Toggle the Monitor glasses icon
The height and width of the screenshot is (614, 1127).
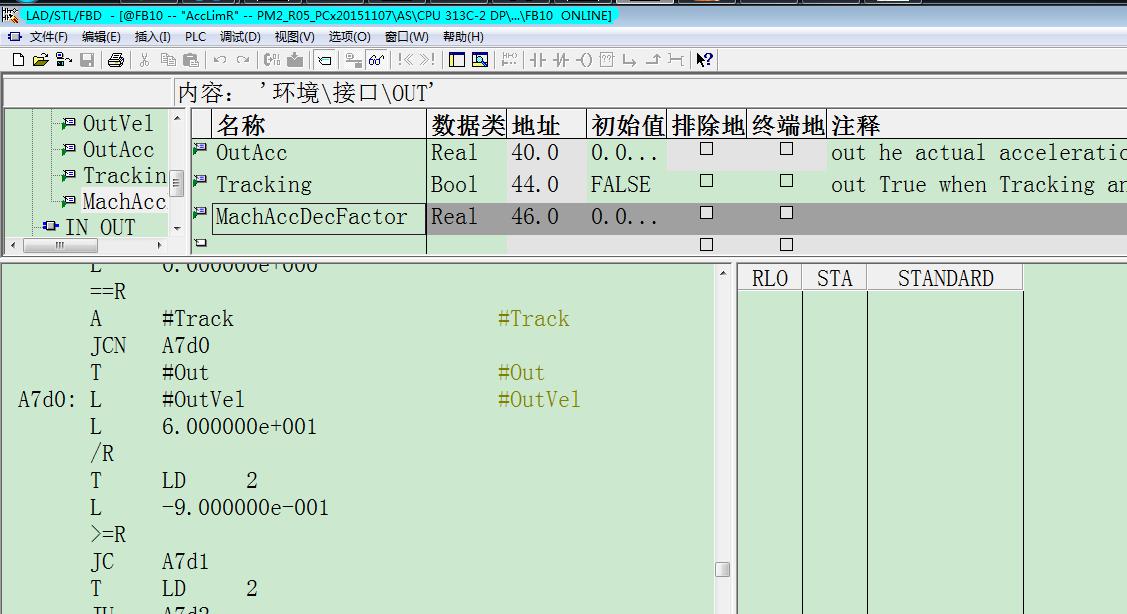tap(376, 60)
